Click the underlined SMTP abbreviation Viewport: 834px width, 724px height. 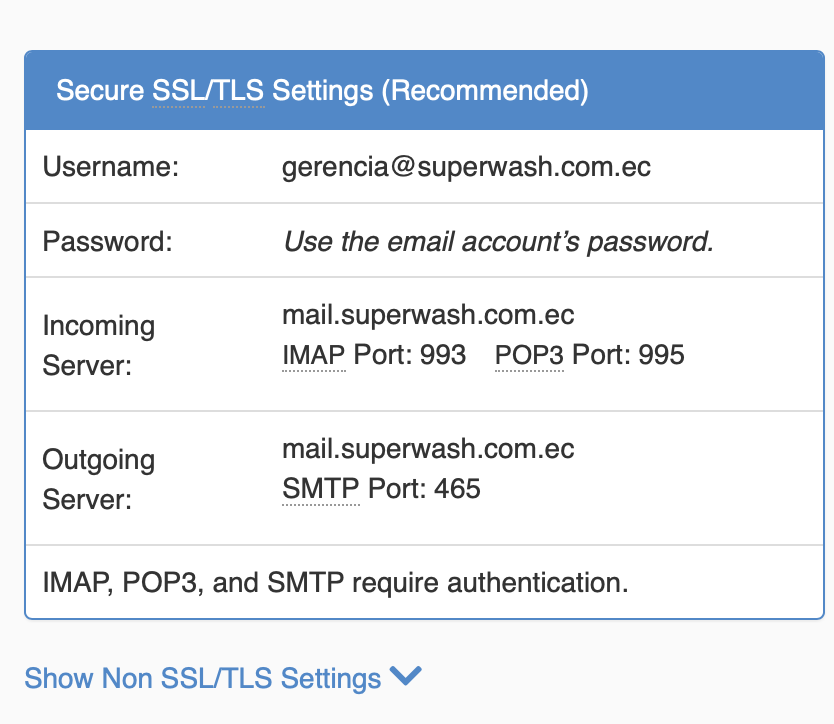(320, 489)
